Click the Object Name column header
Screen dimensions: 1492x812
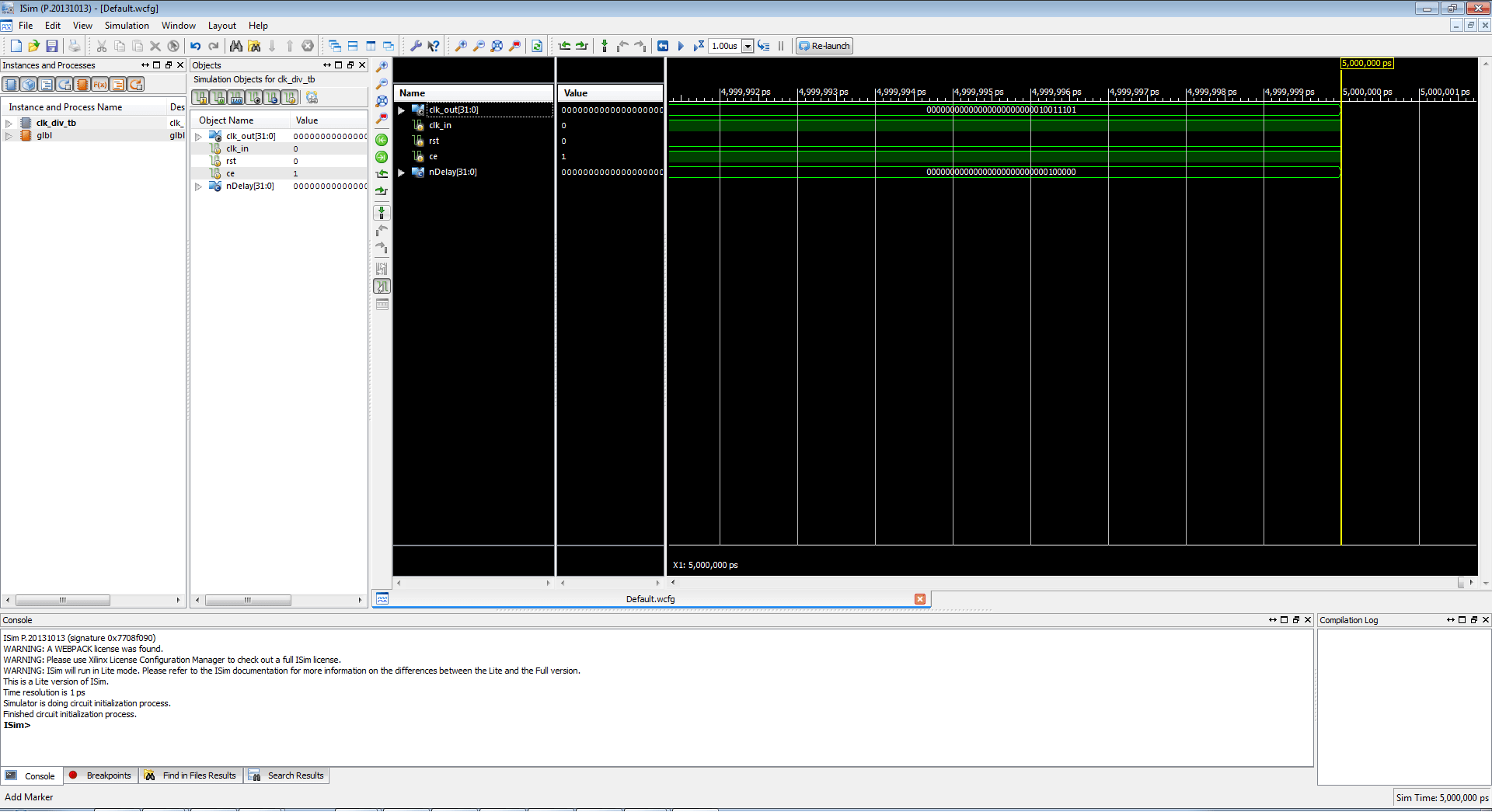pyautogui.click(x=240, y=120)
